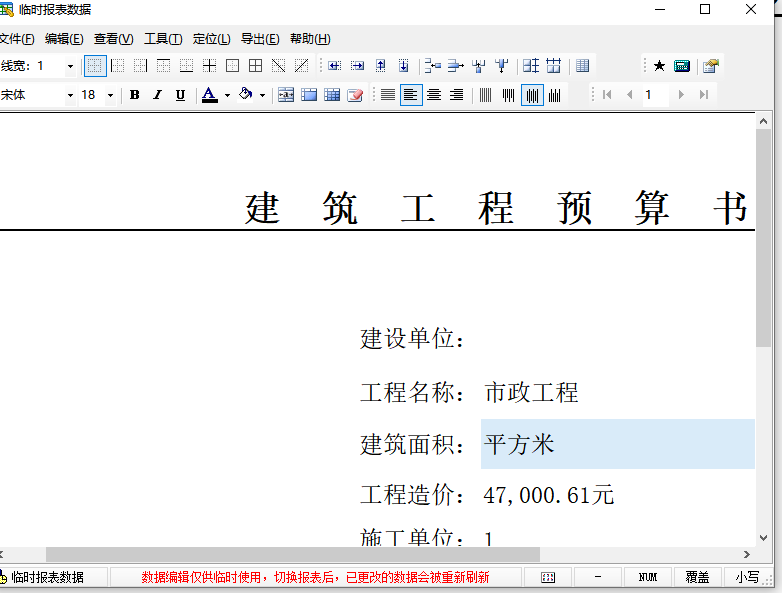Enable vertical middle alignment
Image resolution: width=782 pixels, height=593 pixels.
532,95
